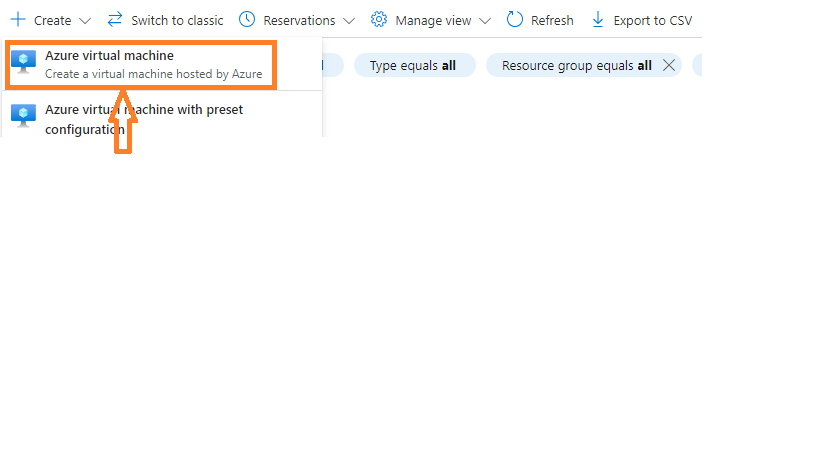Click the Create label in the toolbar

tap(52, 20)
